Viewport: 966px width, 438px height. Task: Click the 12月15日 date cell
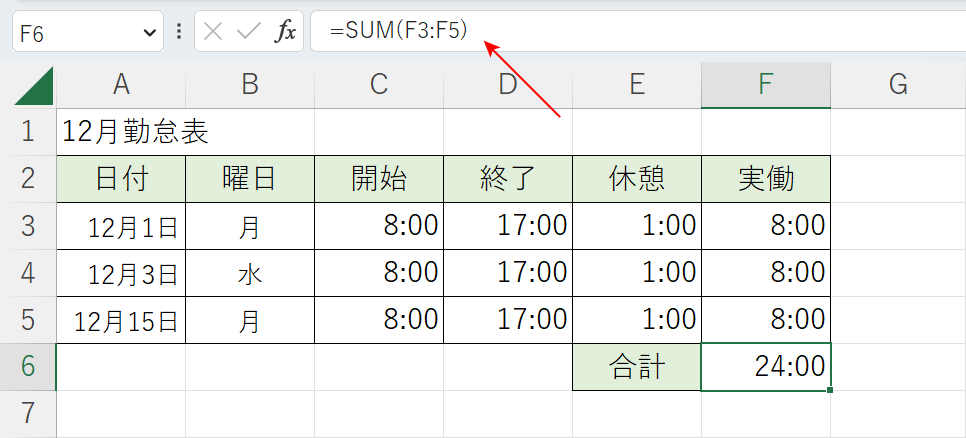click(121, 321)
